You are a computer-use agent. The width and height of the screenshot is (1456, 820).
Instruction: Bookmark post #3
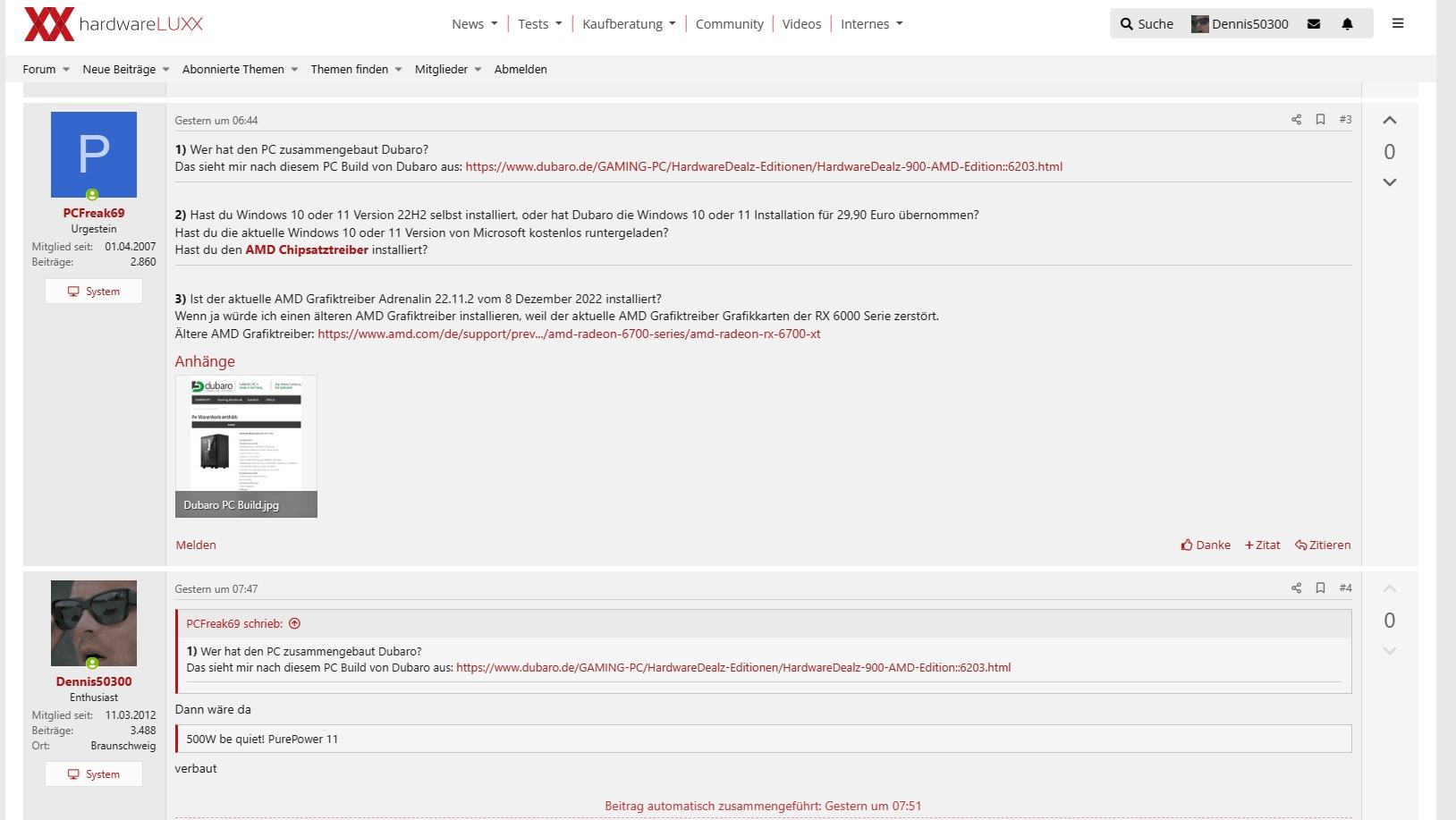(1320, 119)
